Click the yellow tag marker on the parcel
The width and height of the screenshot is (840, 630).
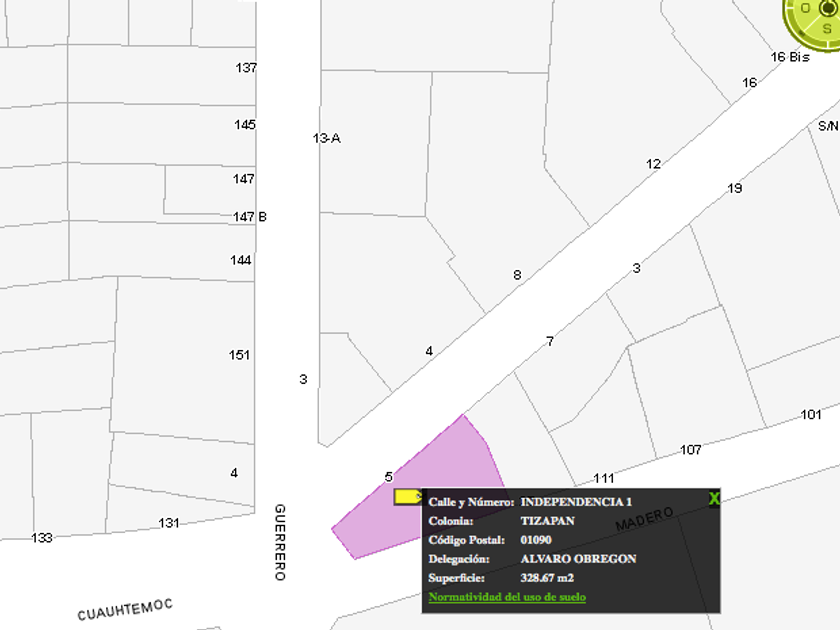click(408, 497)
